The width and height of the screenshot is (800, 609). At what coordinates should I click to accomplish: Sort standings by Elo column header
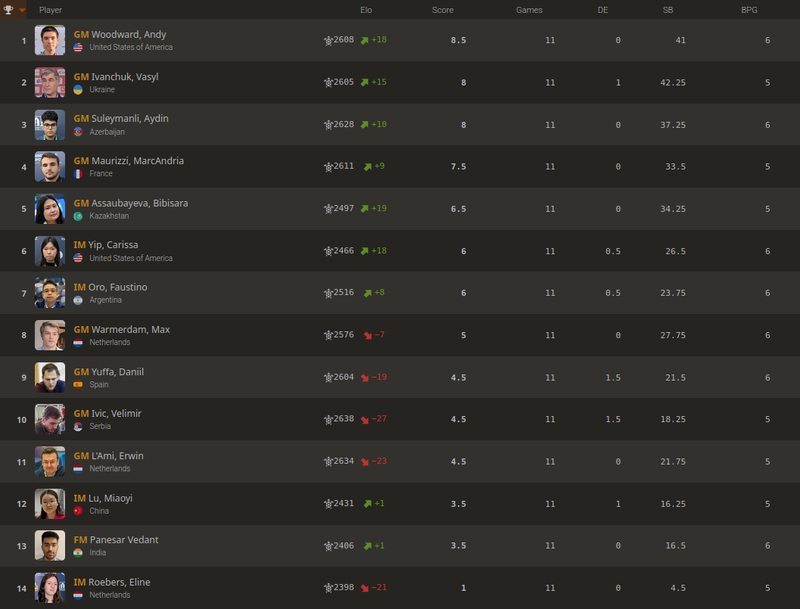pyautogui.click(x=366, y=10)
